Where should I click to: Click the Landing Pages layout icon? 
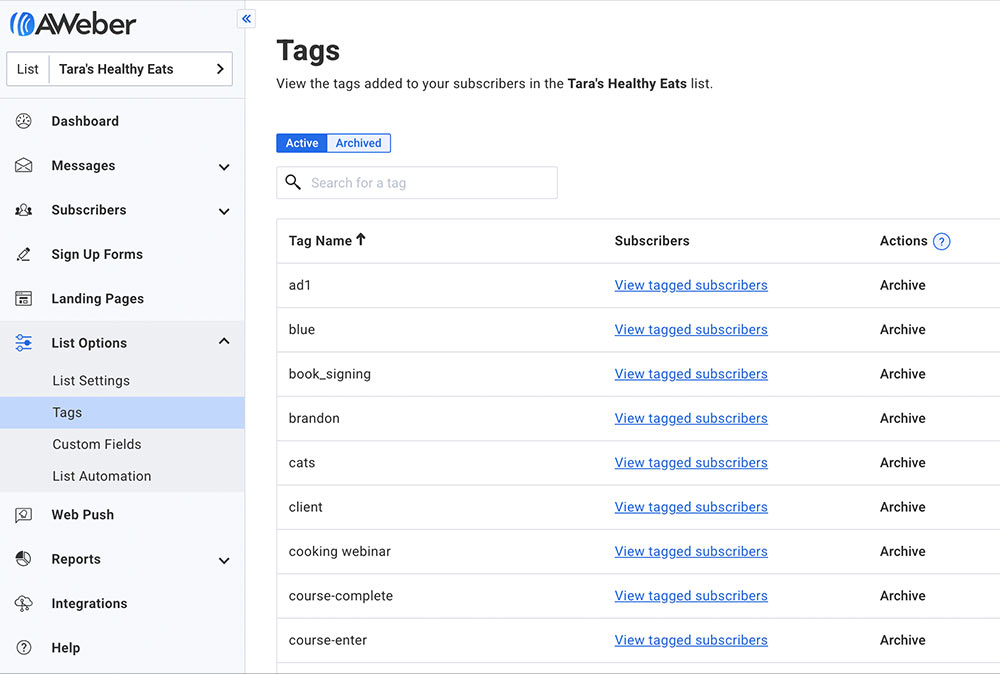pyautogui.click(x=24, y=299)
